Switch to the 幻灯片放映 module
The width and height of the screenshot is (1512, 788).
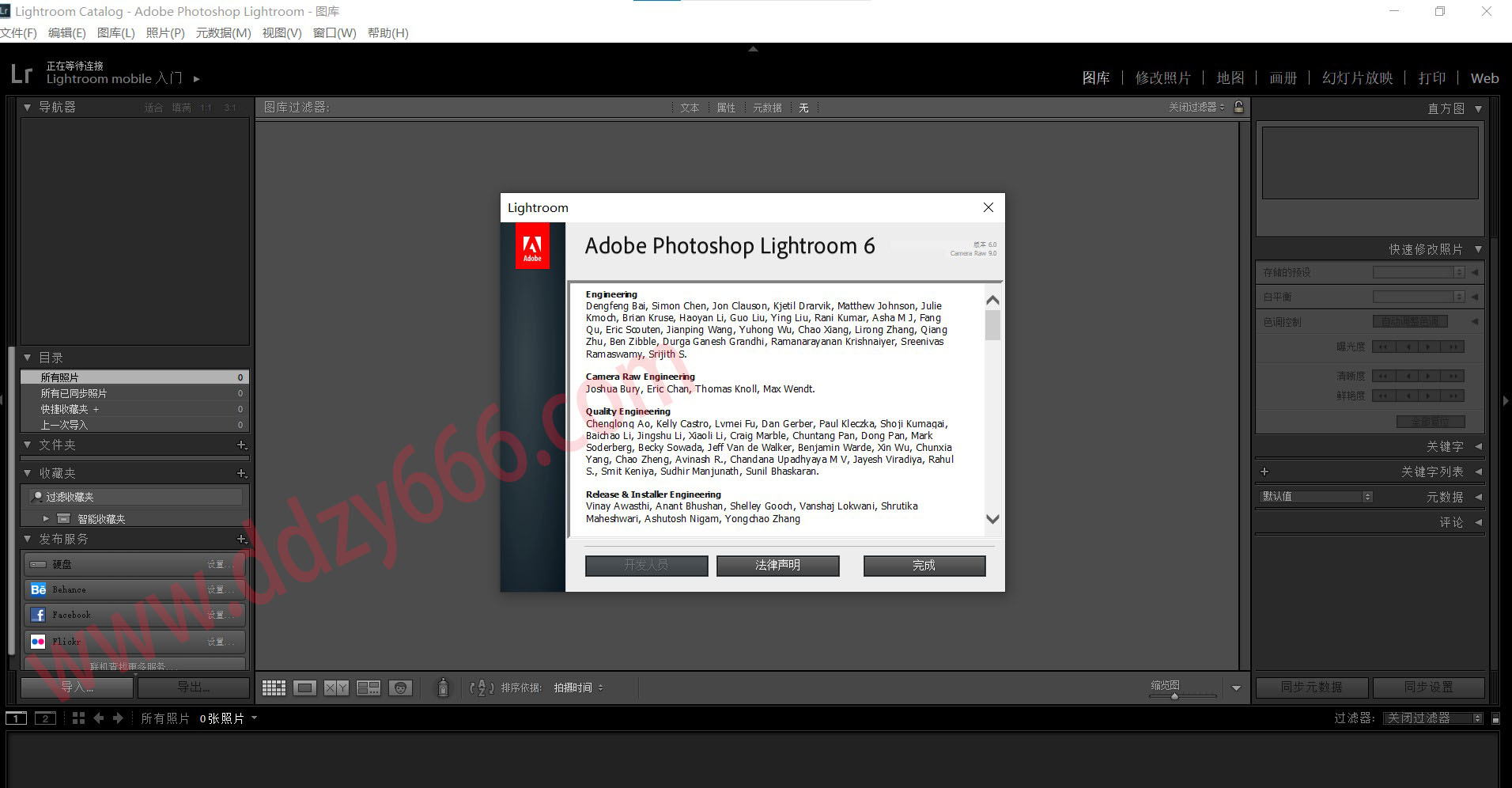pos(1357,78)
